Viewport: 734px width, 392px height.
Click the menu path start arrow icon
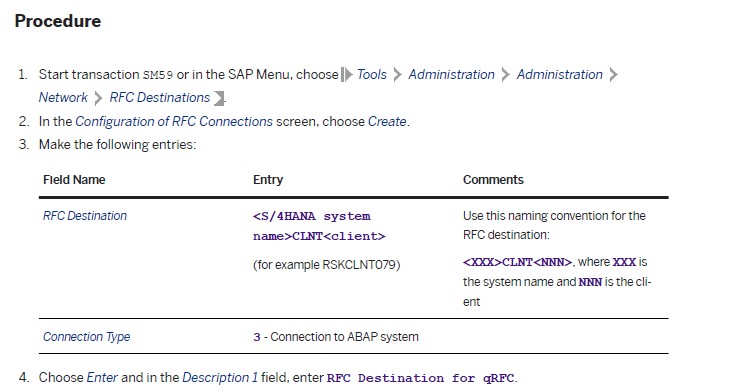tap(347, 74)
